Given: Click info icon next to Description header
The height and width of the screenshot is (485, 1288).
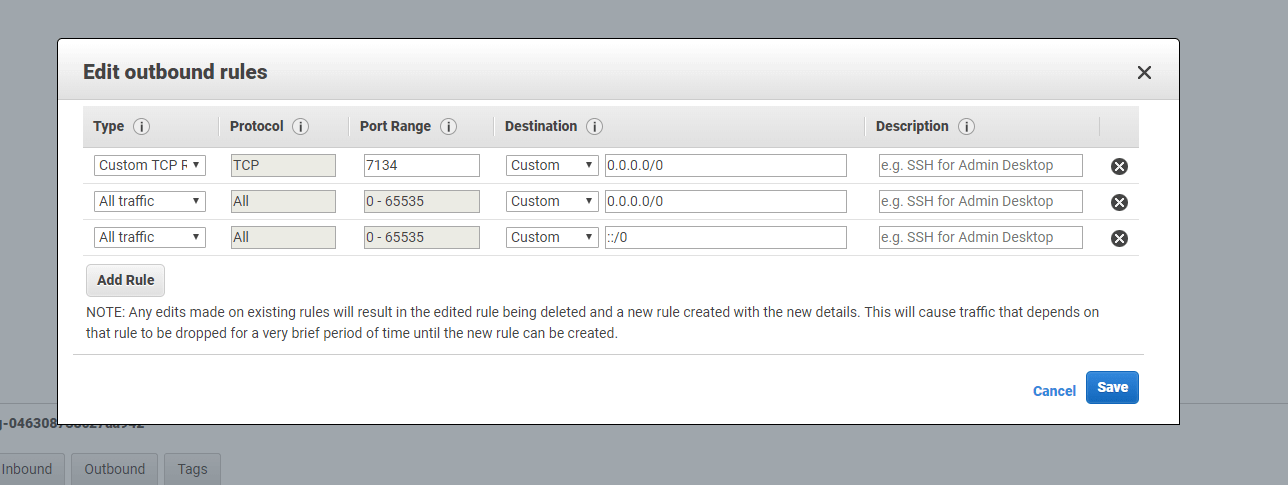Looking at the screenshot, I should coord(966,127).
